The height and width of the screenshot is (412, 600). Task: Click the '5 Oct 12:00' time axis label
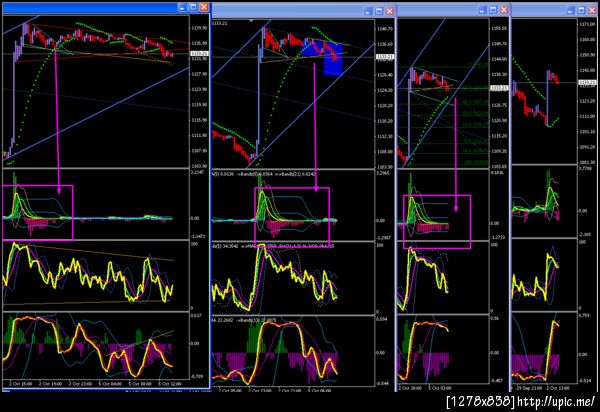pyautogui.click(x=170, y=383)
